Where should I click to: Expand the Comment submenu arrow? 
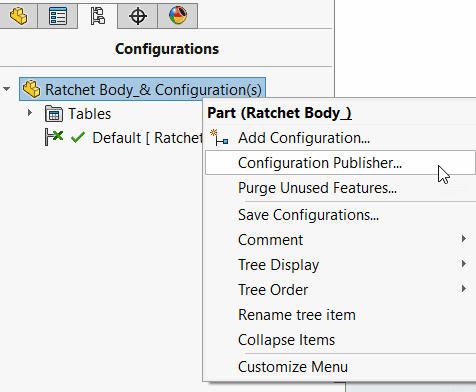[x=464, y=239]
